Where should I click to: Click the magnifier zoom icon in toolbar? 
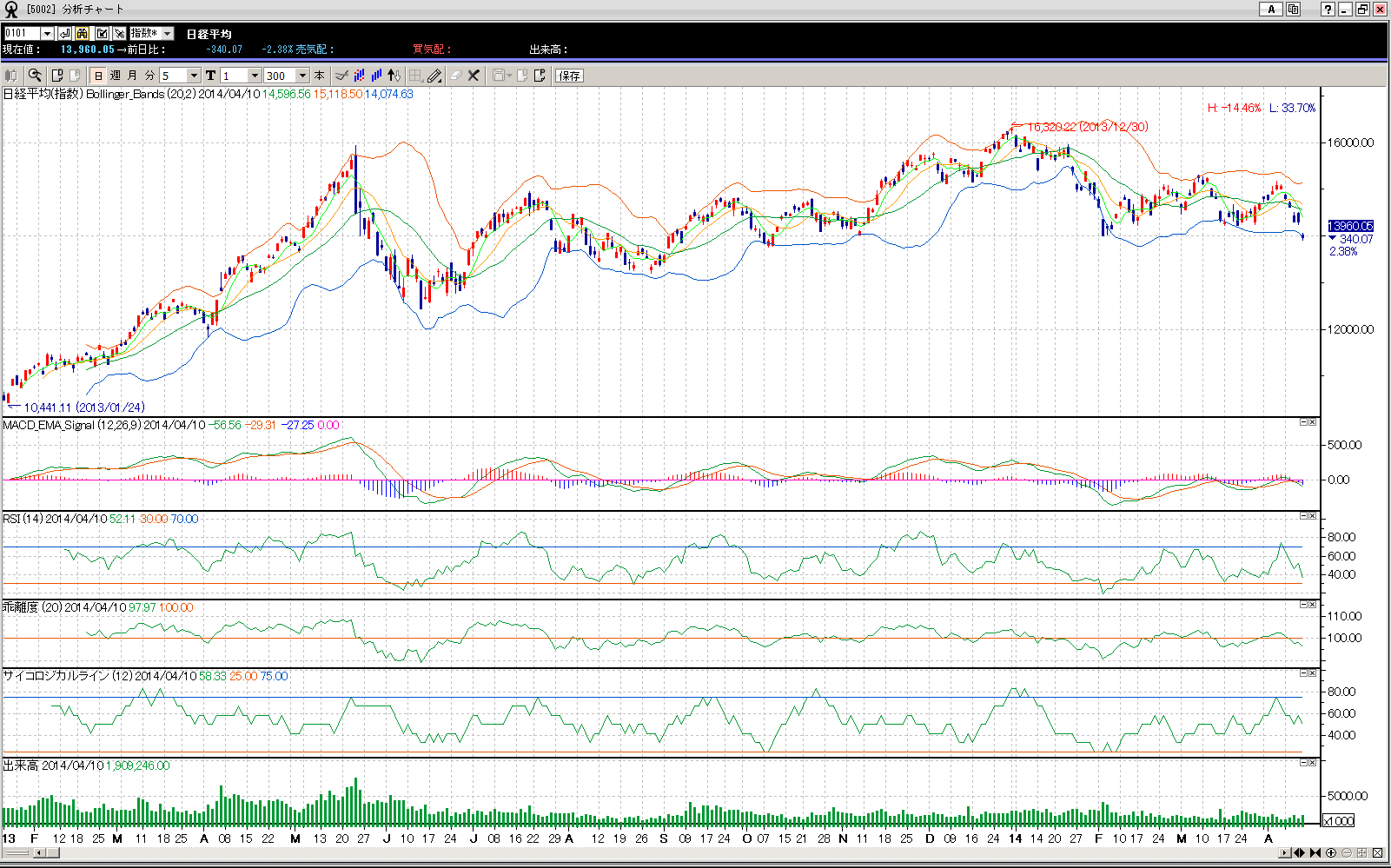click(35, 76)
